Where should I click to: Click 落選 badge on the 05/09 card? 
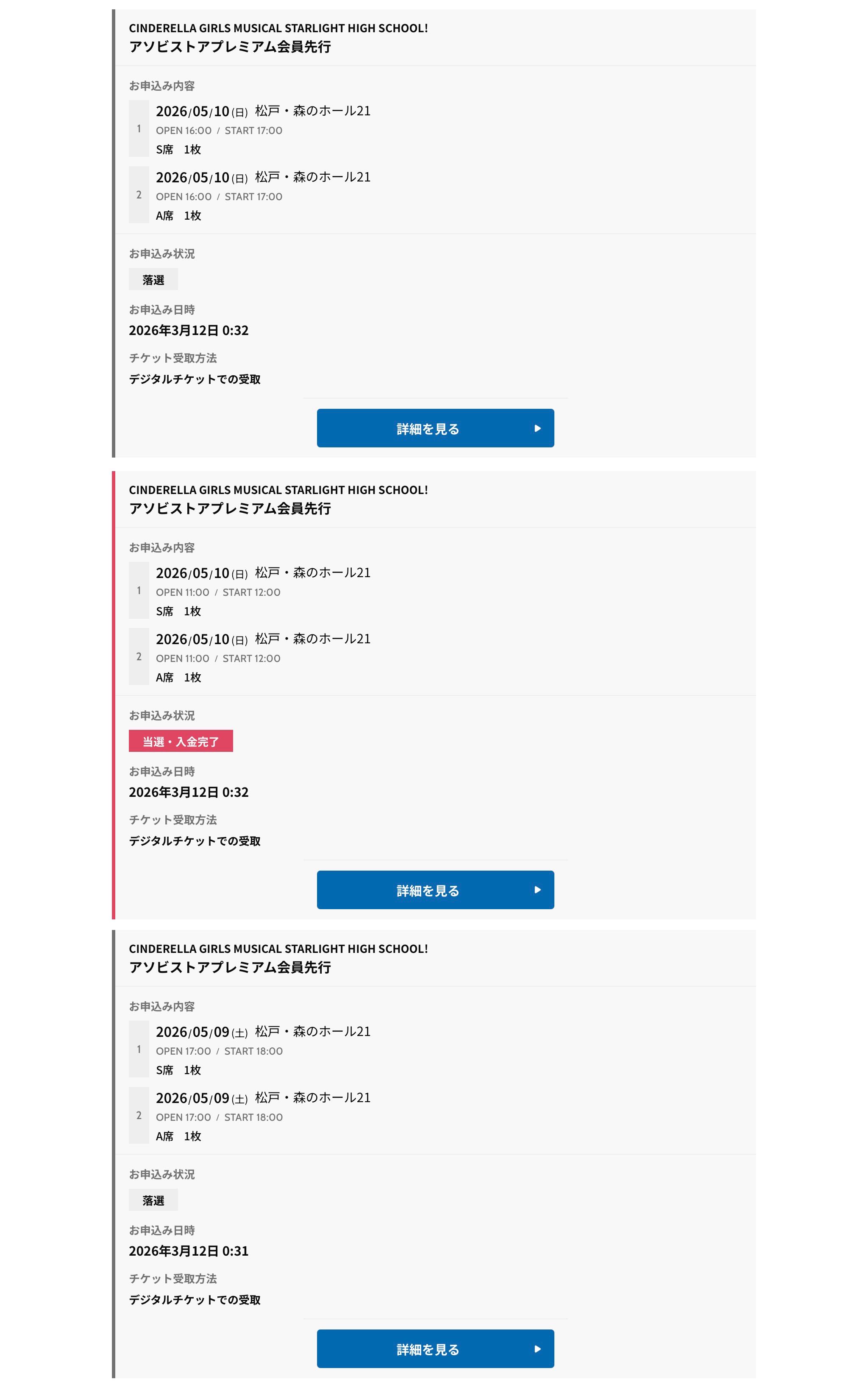pos(153,1200)
